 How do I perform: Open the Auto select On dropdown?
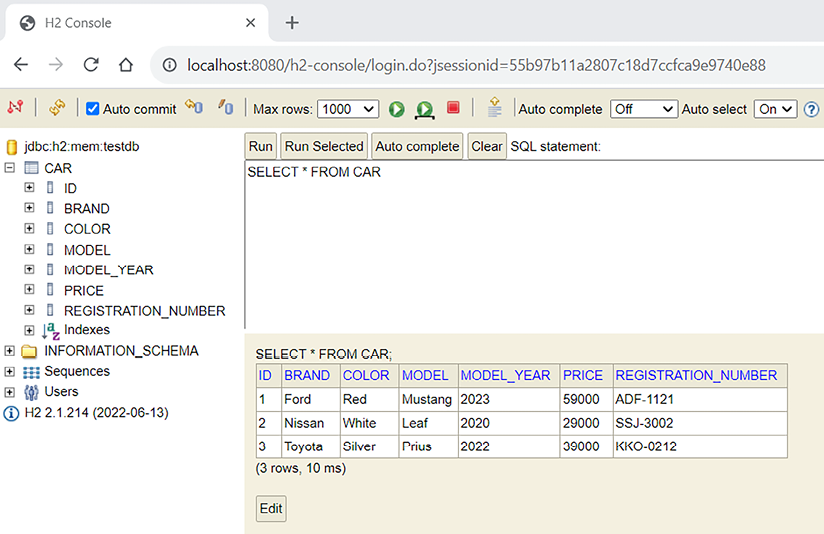pos(775,109)
